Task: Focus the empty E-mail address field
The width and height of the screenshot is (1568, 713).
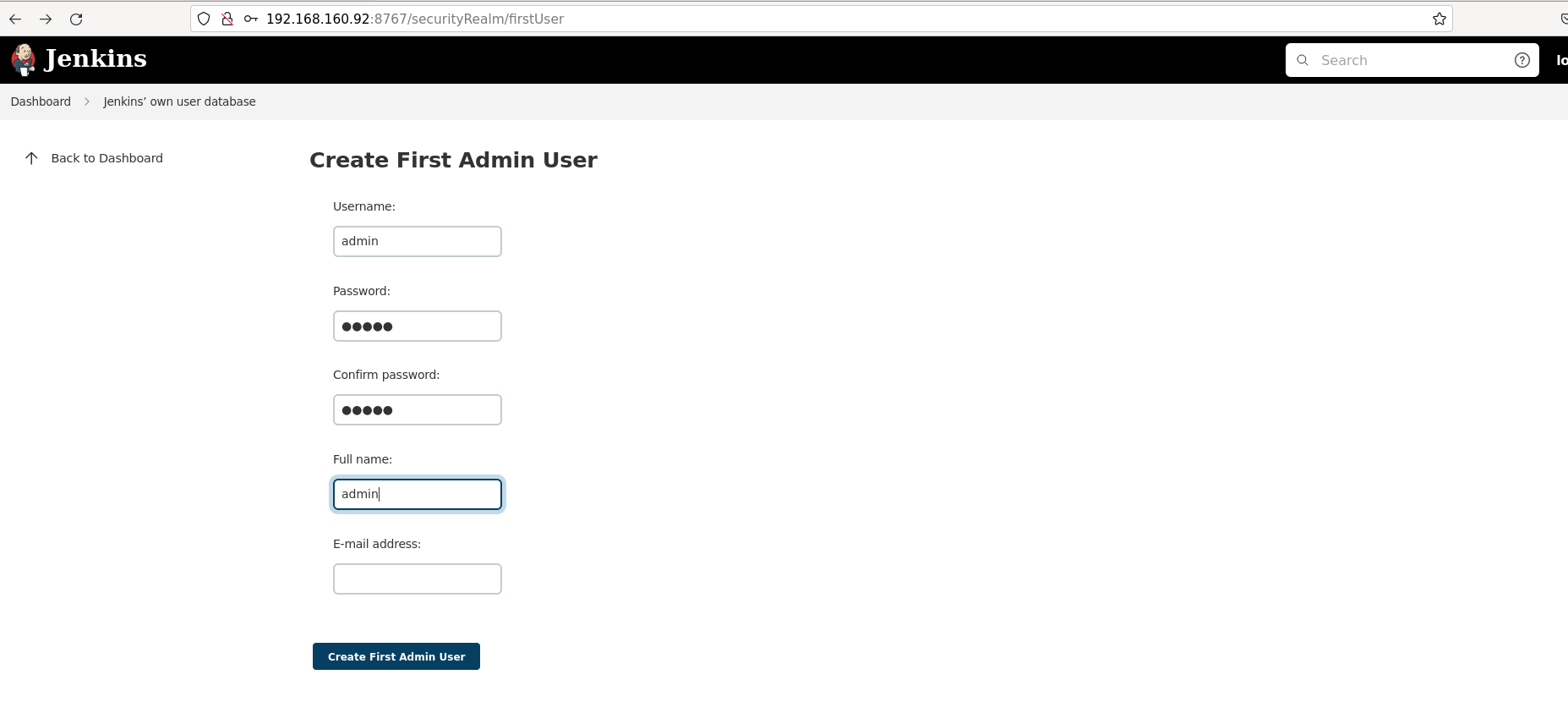Action: 417,579
